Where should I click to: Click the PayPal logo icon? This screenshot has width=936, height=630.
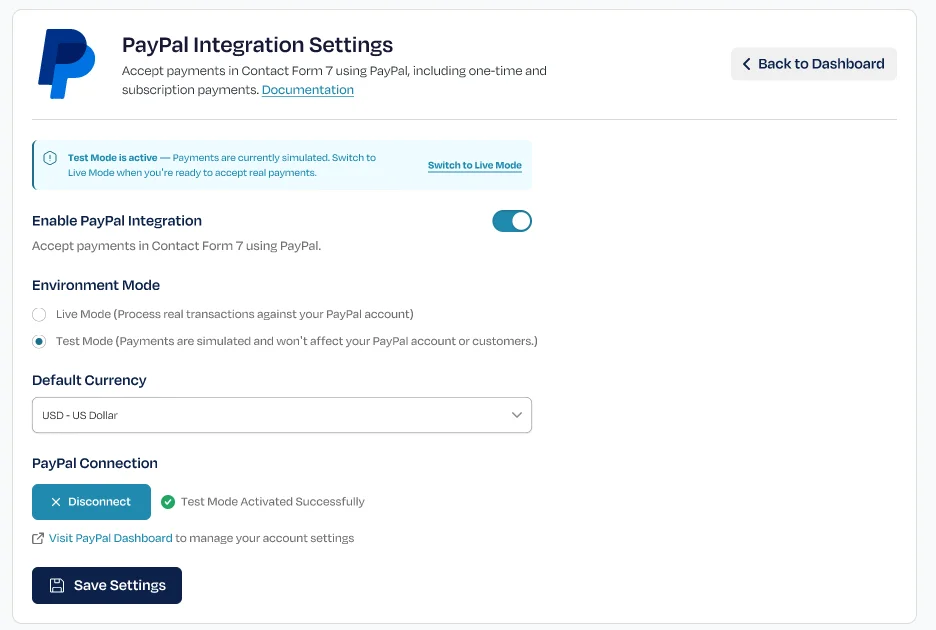tap(66, 63)
